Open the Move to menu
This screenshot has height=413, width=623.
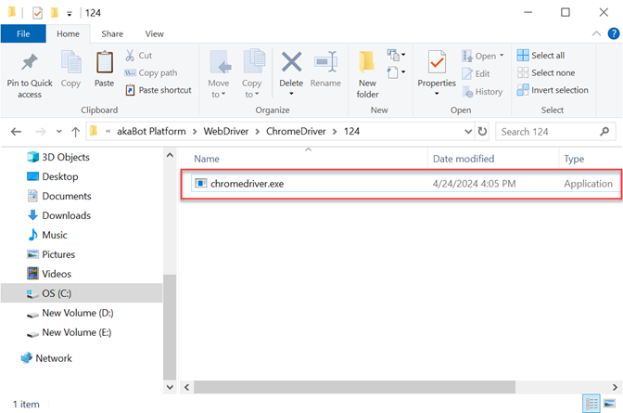[x=219, y=74]
